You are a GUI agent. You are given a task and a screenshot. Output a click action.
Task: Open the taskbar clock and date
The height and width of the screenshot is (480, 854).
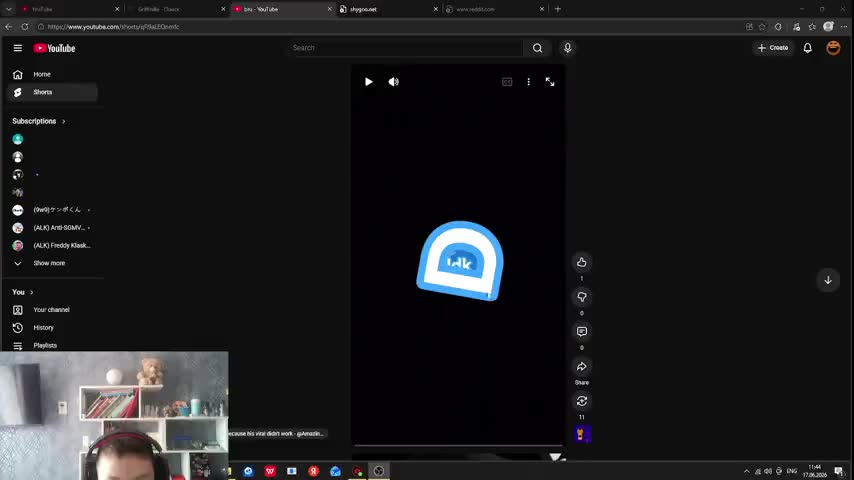coord(814,471)
